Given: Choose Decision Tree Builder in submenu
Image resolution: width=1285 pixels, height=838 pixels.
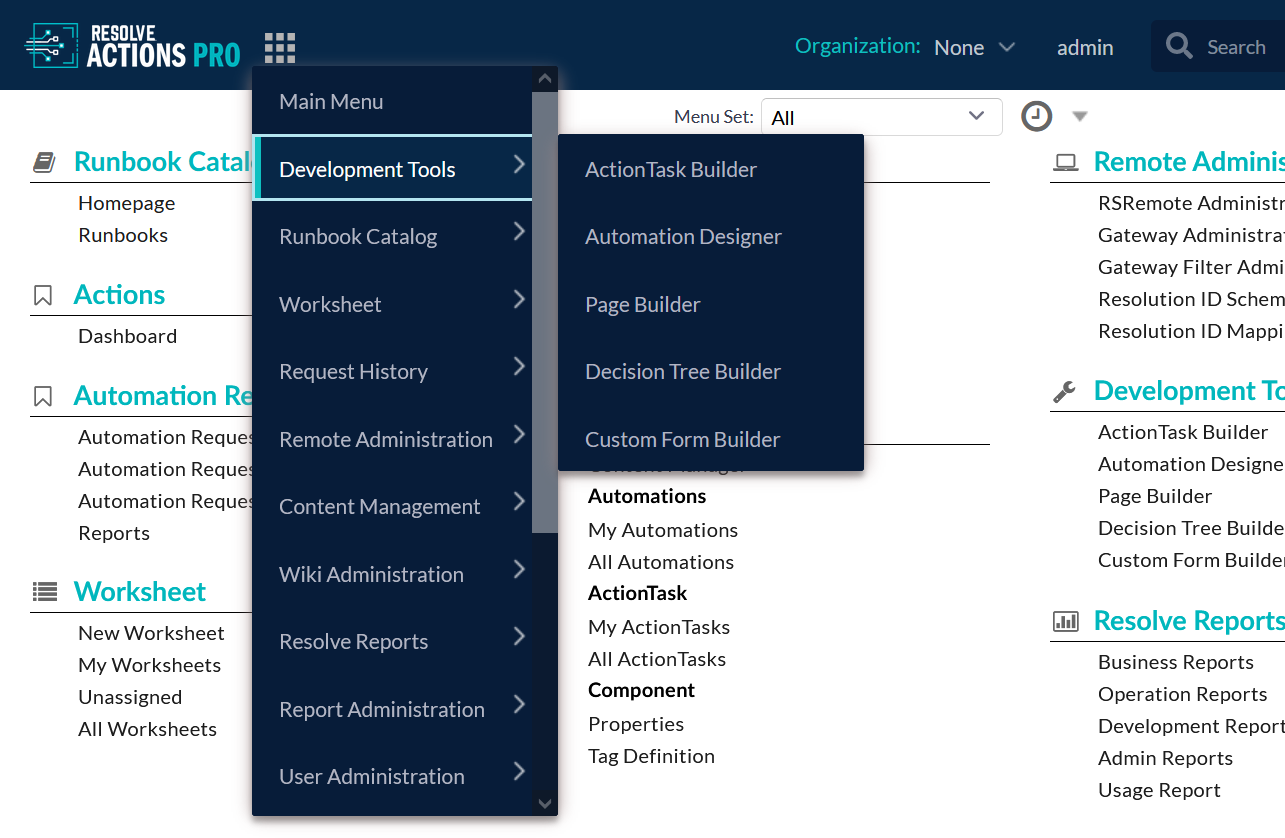Looking at the screenshot, I should pos(682,372).
